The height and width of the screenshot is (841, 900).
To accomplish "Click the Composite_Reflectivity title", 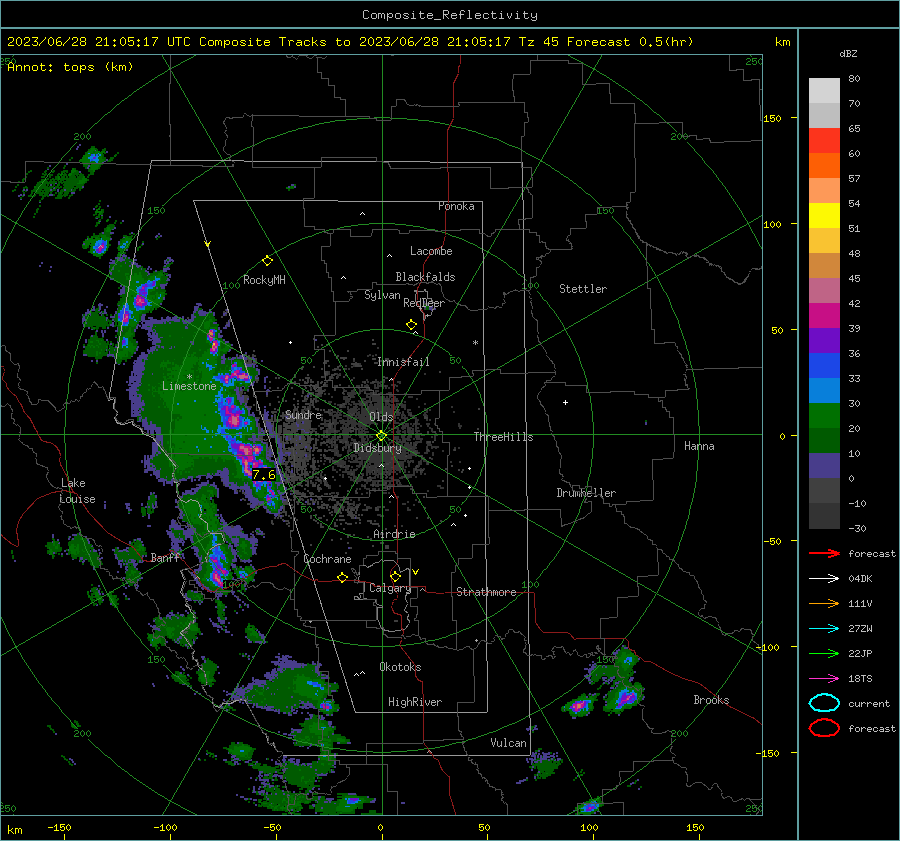I will (x=449, y=15).
